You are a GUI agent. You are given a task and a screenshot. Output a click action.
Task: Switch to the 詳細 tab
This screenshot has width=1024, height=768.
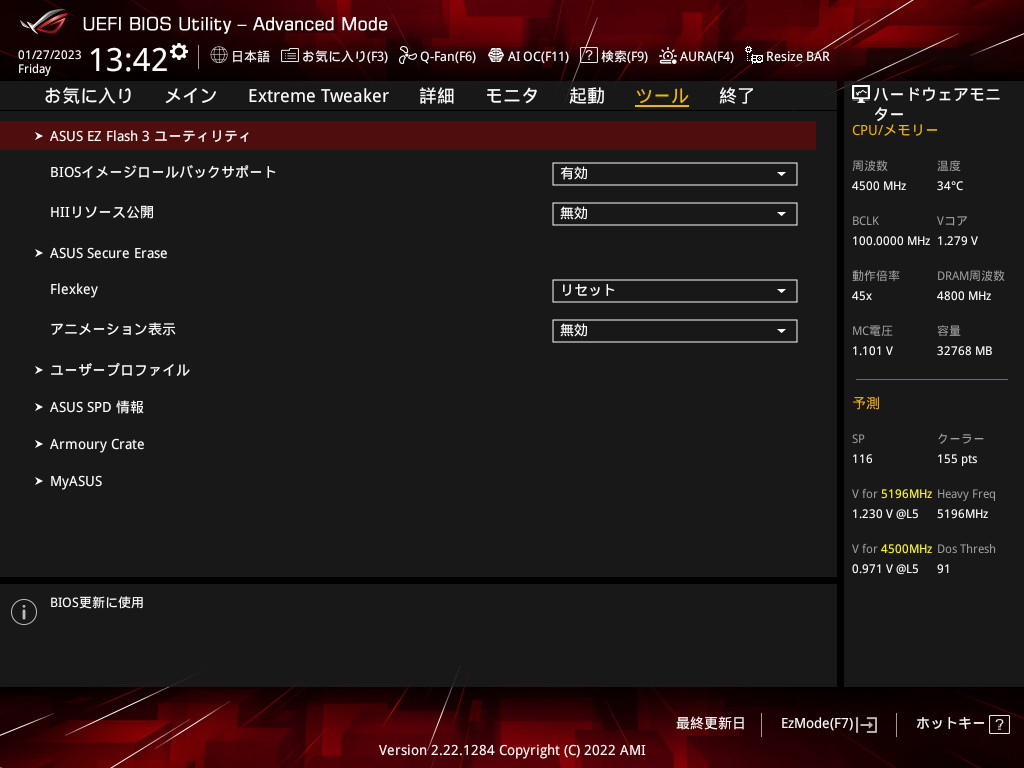tap(437, 96)
